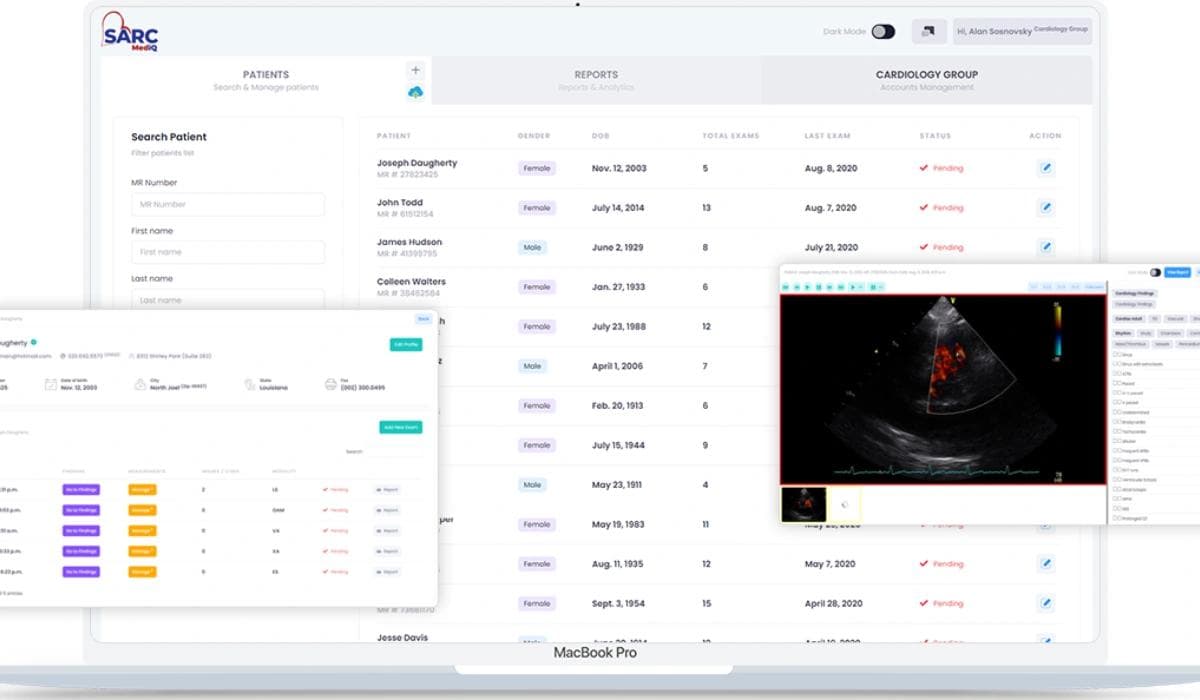Check the Tachycardia checkbox

tap(1116, 432)
